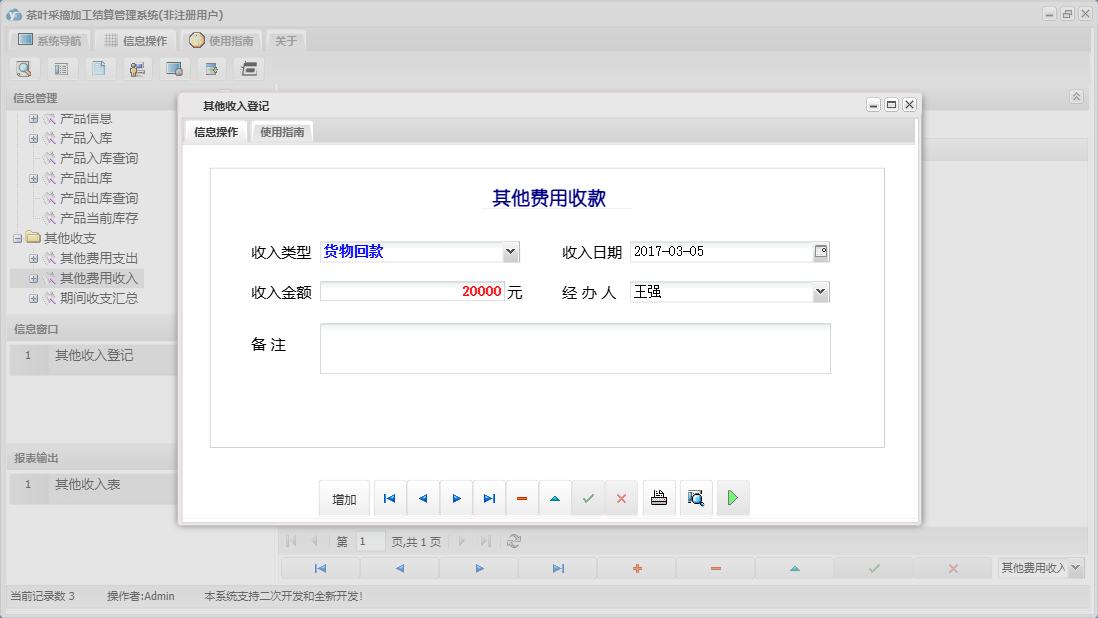Viewport: 1098px width, 618px height.
Task: Open print preview in the dialog toolbar
Action: (696, 497)
